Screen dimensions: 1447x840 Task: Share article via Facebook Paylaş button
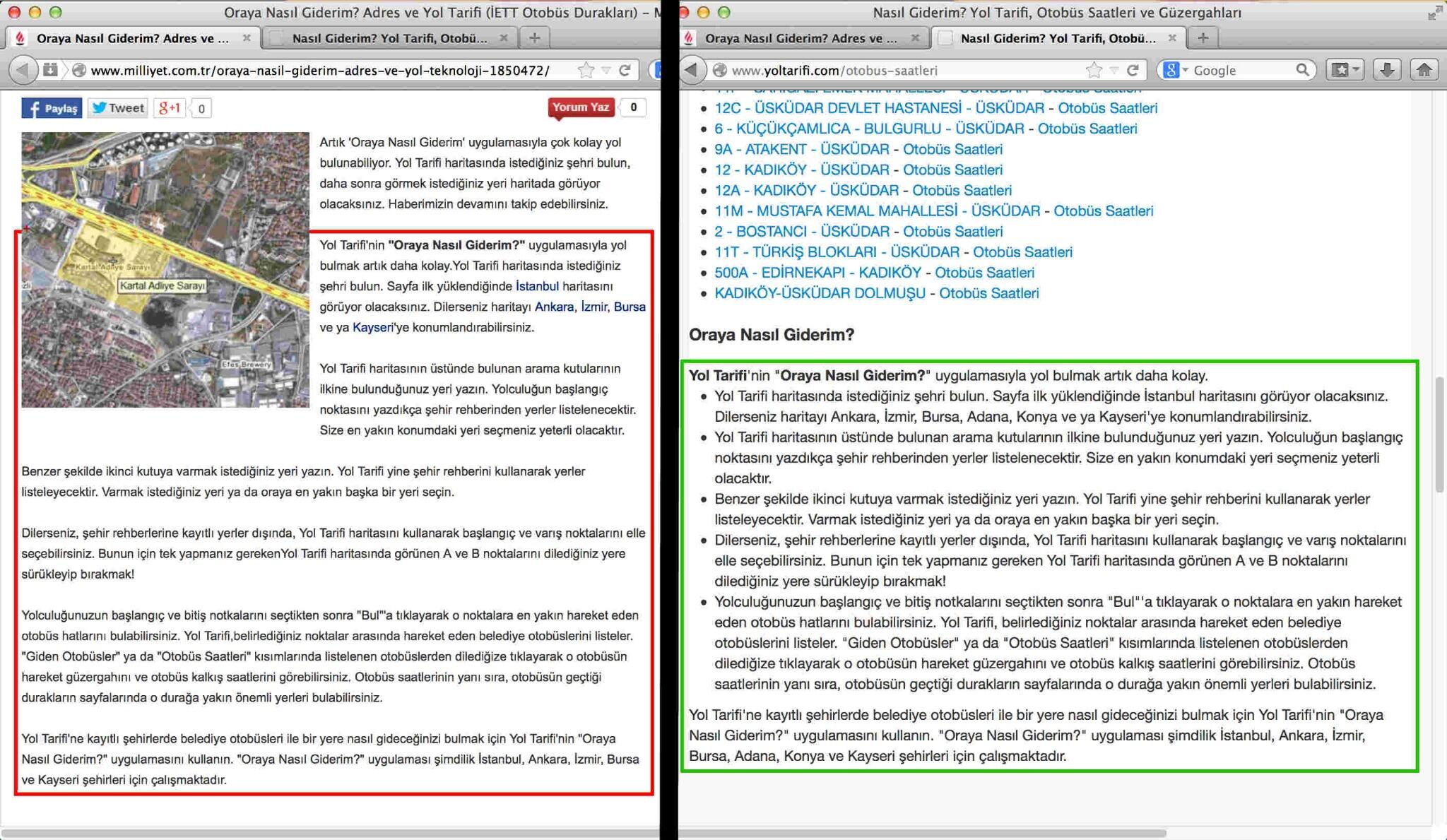click(52, 108)
